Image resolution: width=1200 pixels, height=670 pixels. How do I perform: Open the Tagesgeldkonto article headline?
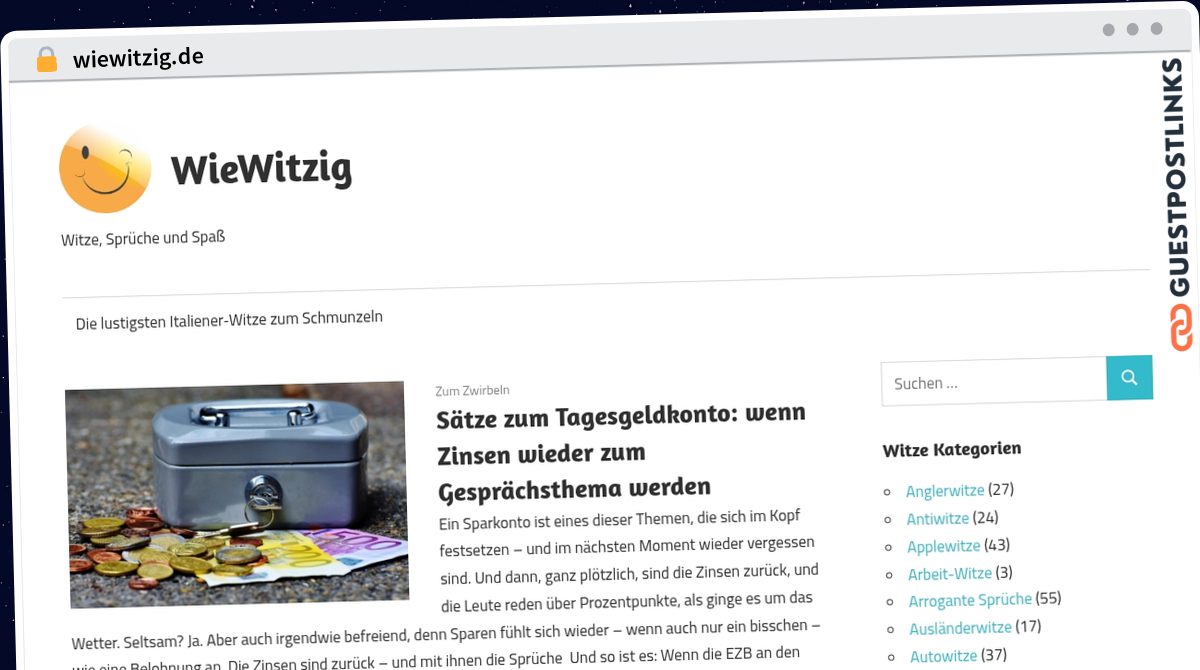[x=621, y=451]
